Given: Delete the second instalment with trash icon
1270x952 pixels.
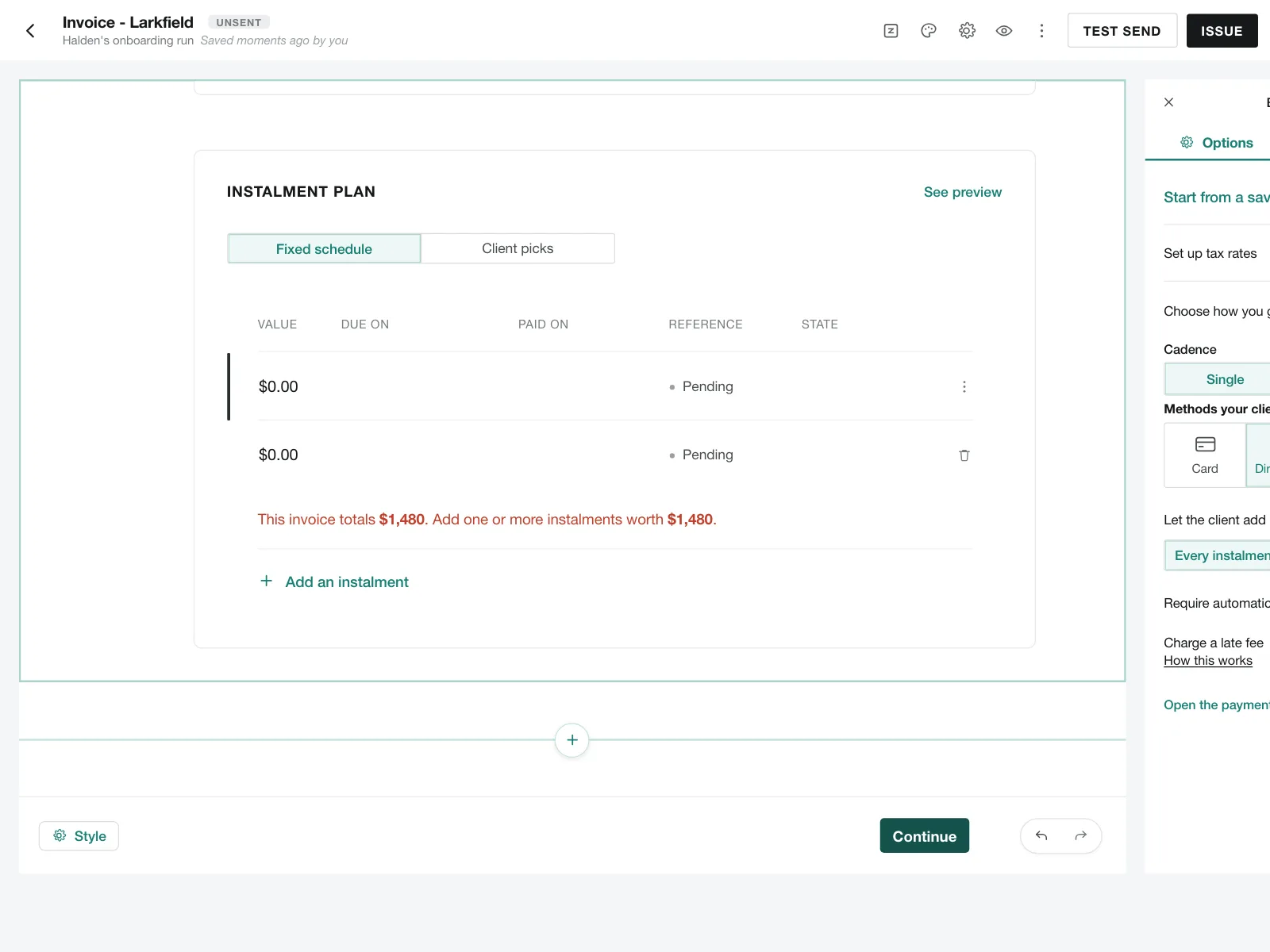Looking at the screenshot, I should tap(964, 455).
